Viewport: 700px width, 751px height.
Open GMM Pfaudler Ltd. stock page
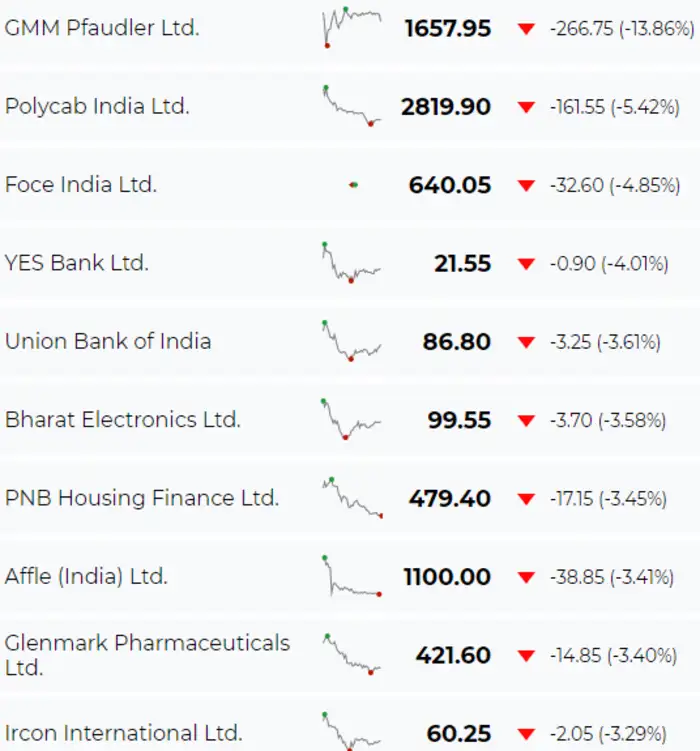point(102,28)
